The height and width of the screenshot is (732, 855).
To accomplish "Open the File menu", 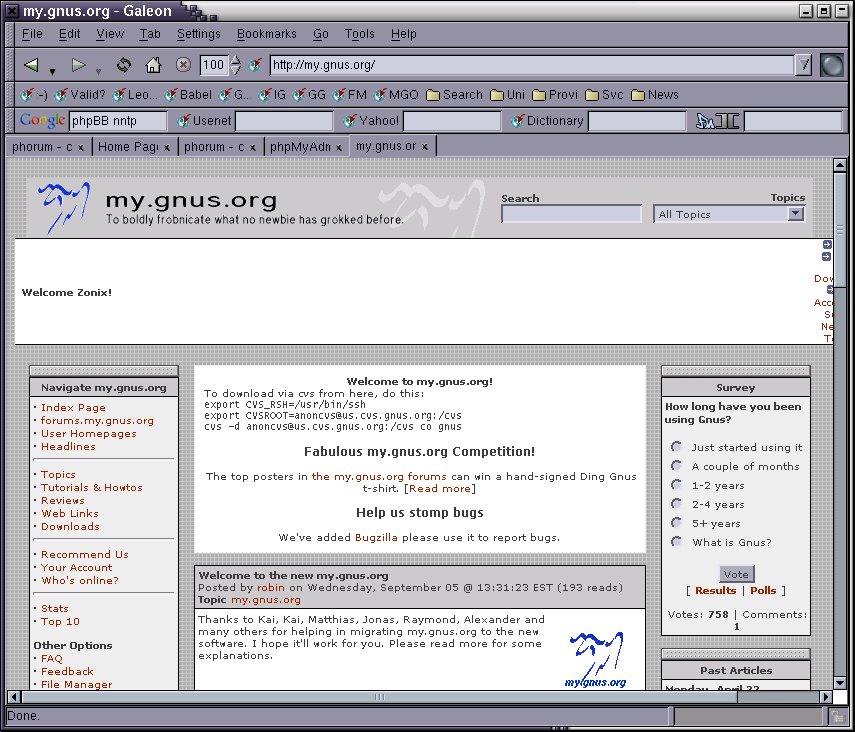I will point(32,34).
